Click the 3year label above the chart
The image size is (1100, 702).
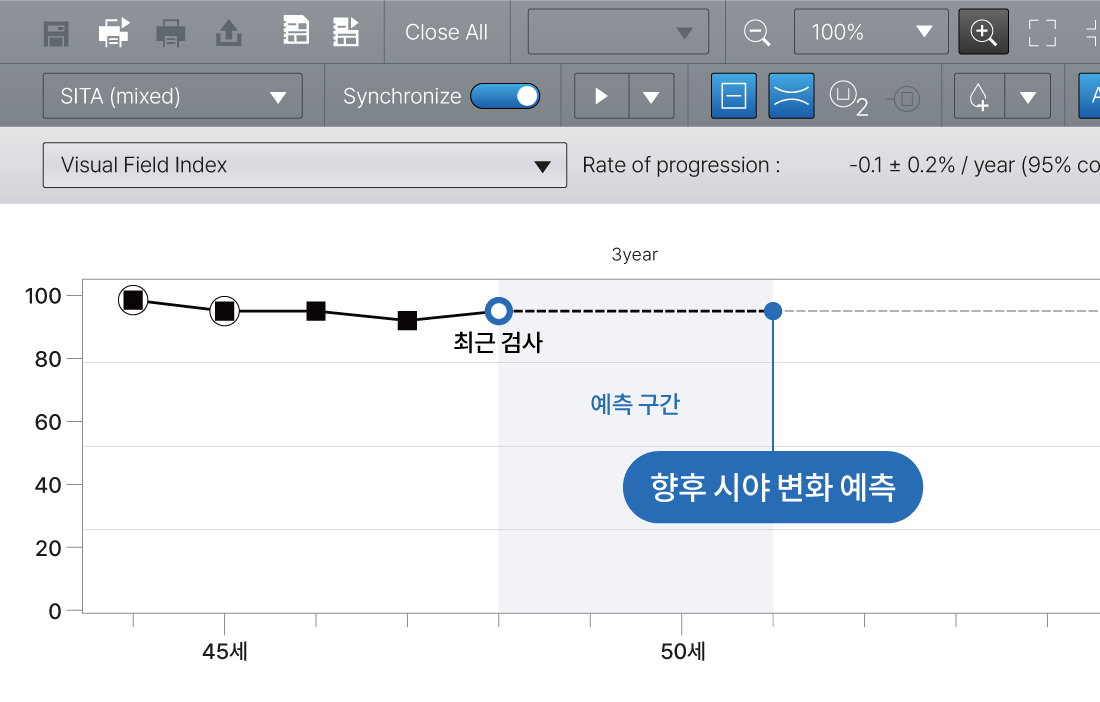[x=635, y=255]
